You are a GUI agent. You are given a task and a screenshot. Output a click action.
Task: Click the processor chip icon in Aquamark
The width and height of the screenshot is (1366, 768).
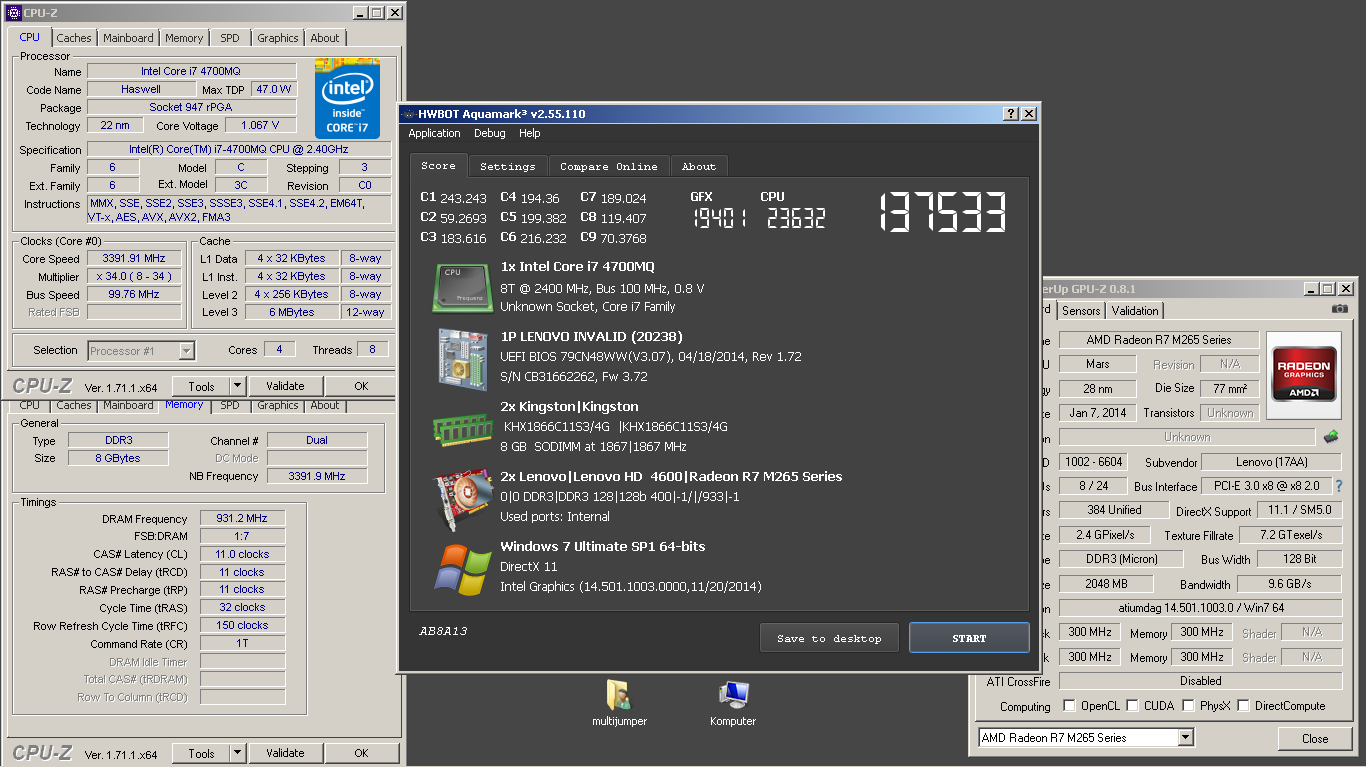point(462,287)
